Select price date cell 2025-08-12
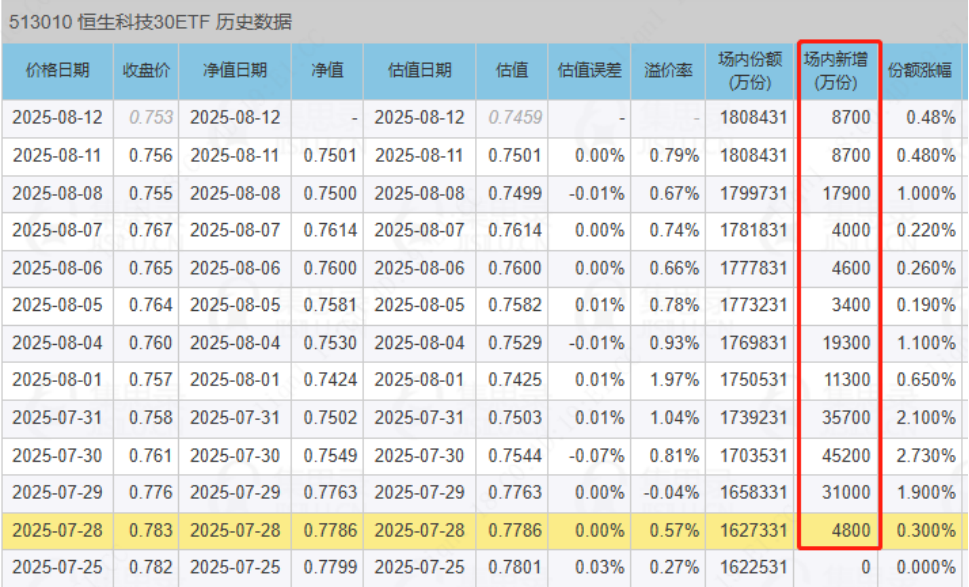The image size is (969, 587). 57,117
